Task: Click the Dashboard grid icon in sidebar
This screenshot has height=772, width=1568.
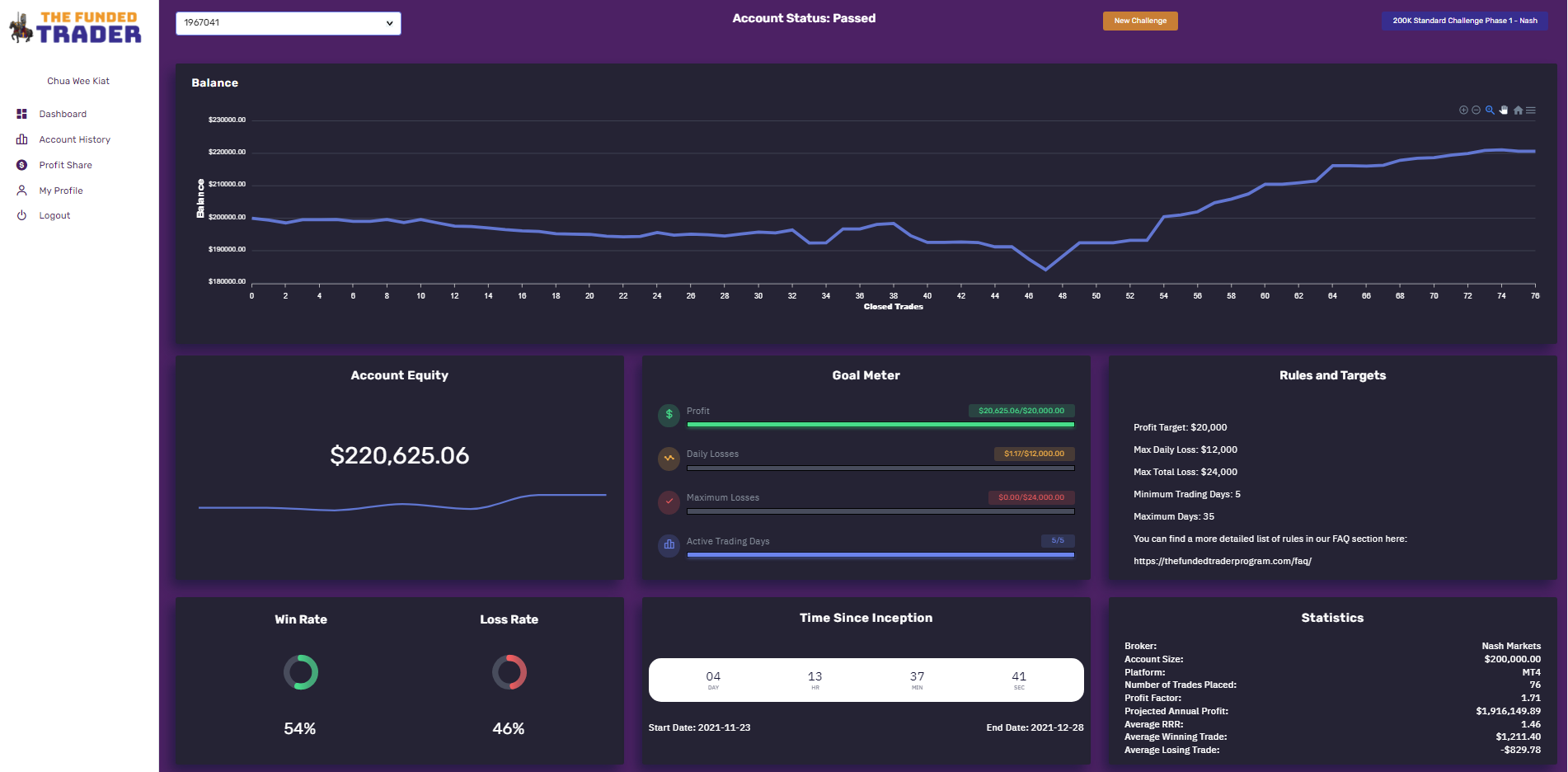Action: tap(22, 114)
